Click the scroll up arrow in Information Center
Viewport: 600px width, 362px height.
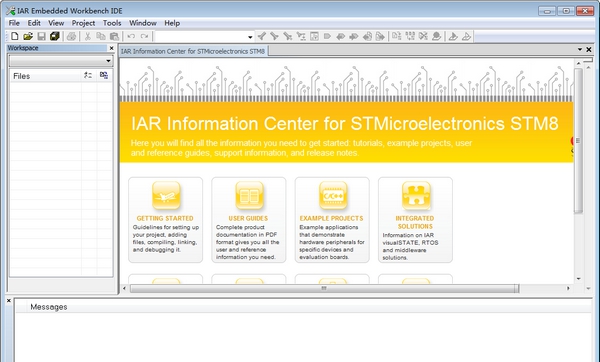tap(578, 64)
